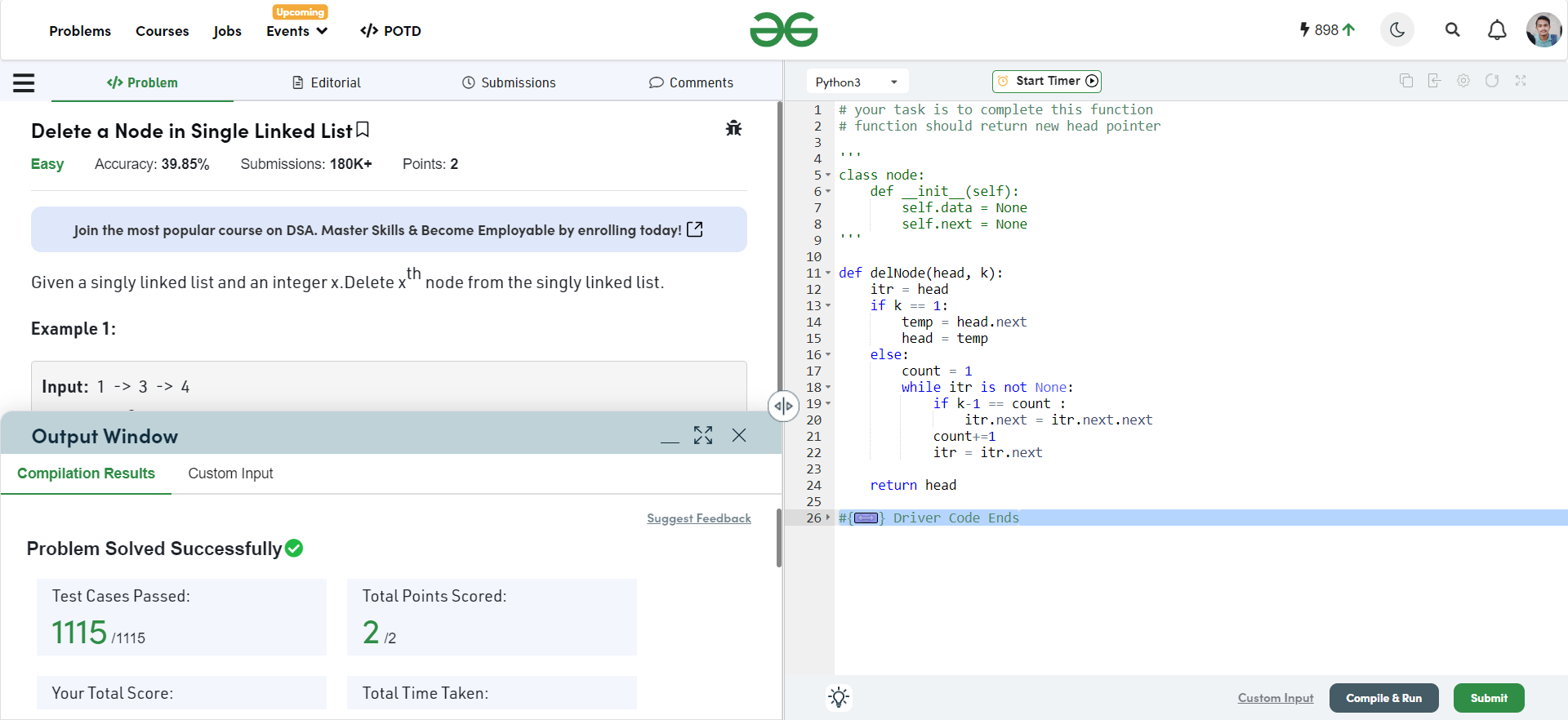
Task: Open the hamburger sidebar menu
Action: tap(24, 82)
